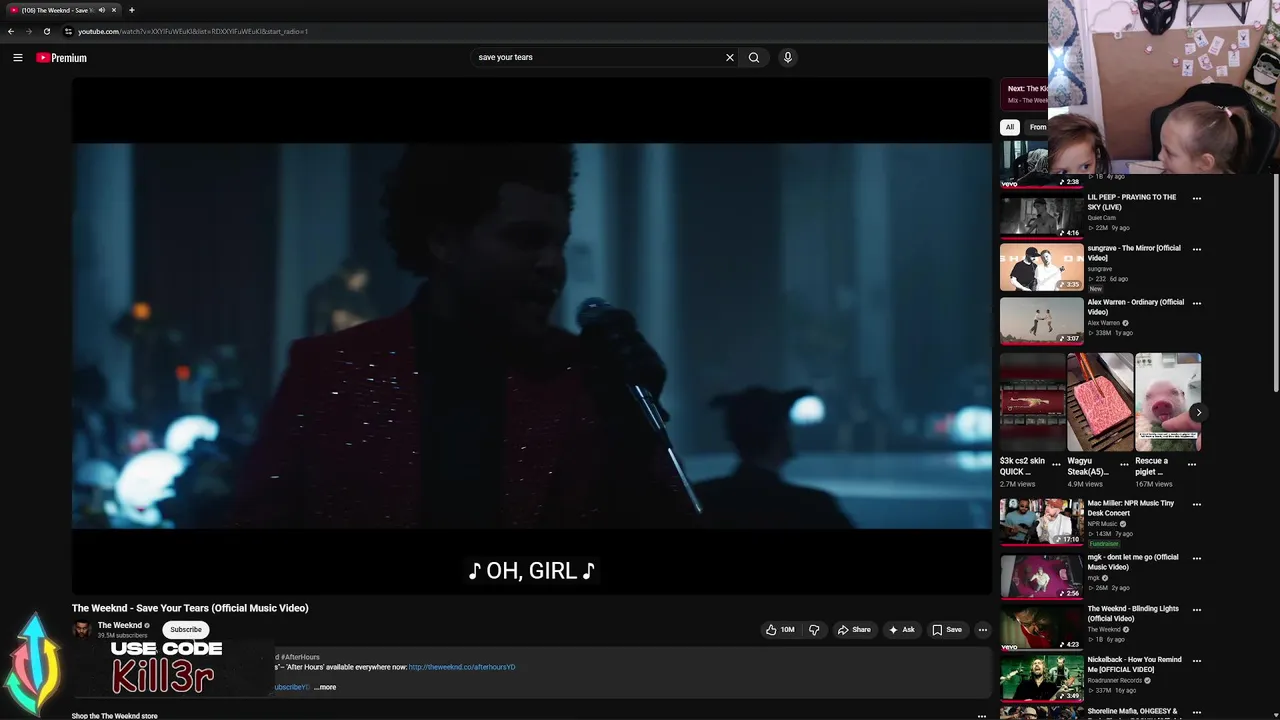Open LIL PEEP Praying to the Sky thumbnail
Screen dimensions: 1280x720
tap(1041, 215)
